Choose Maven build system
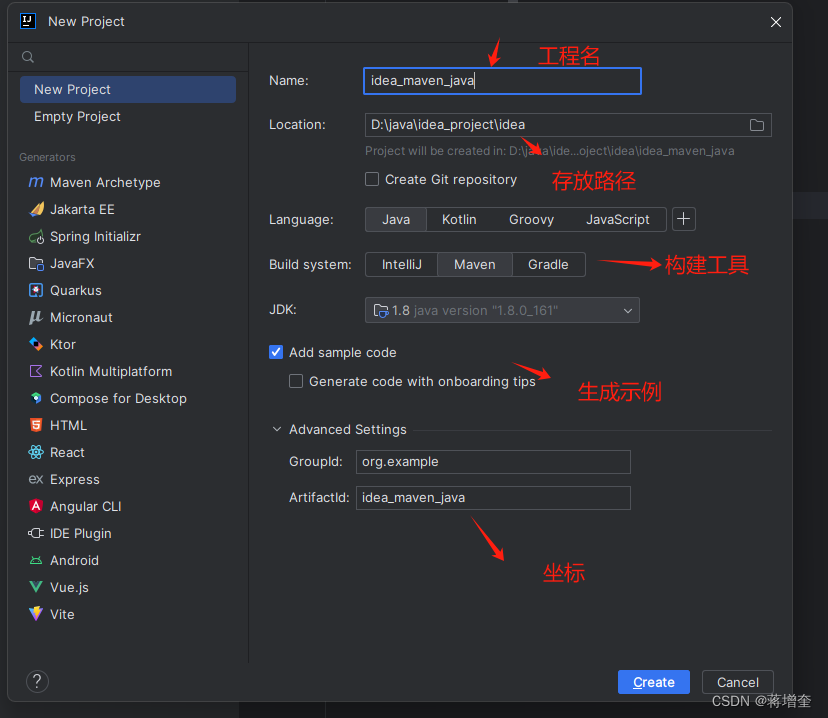828x718 pixels. (475, 264)
